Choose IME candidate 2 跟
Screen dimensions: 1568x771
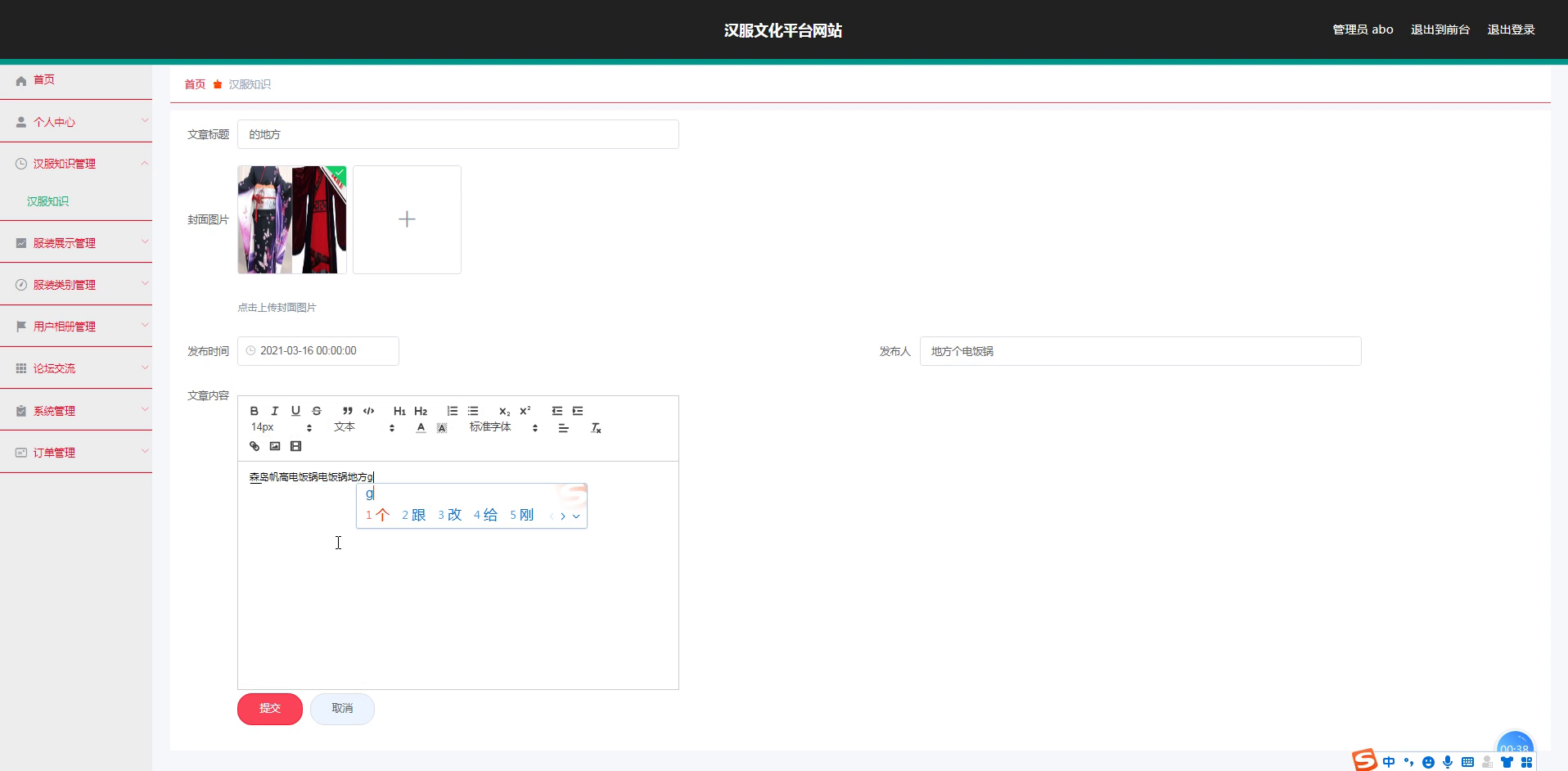[413, 515]
